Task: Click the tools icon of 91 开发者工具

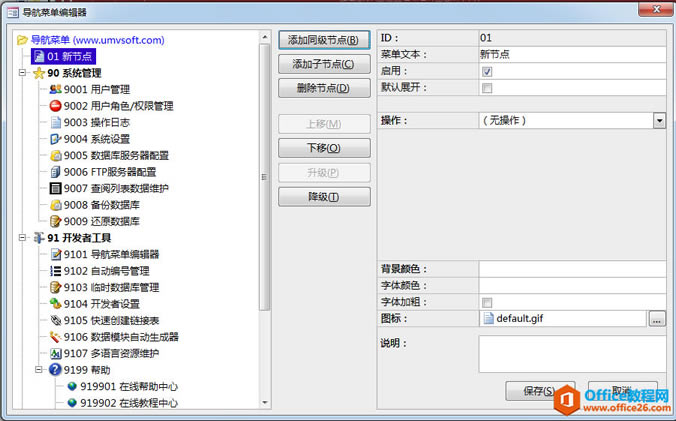Action: (39, 238)
